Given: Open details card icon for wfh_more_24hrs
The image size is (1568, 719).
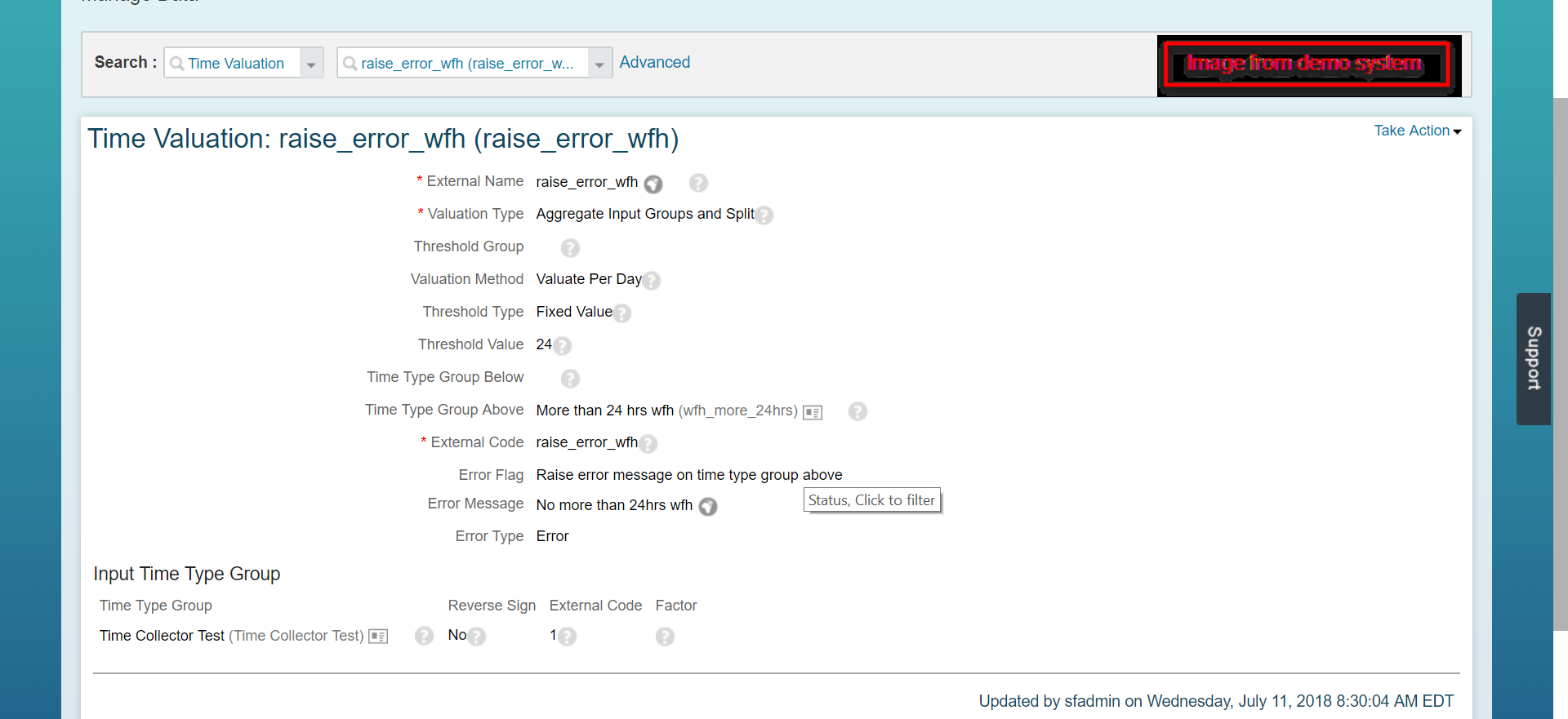Looking at the screenshot, I should click(x=813, y=412).
